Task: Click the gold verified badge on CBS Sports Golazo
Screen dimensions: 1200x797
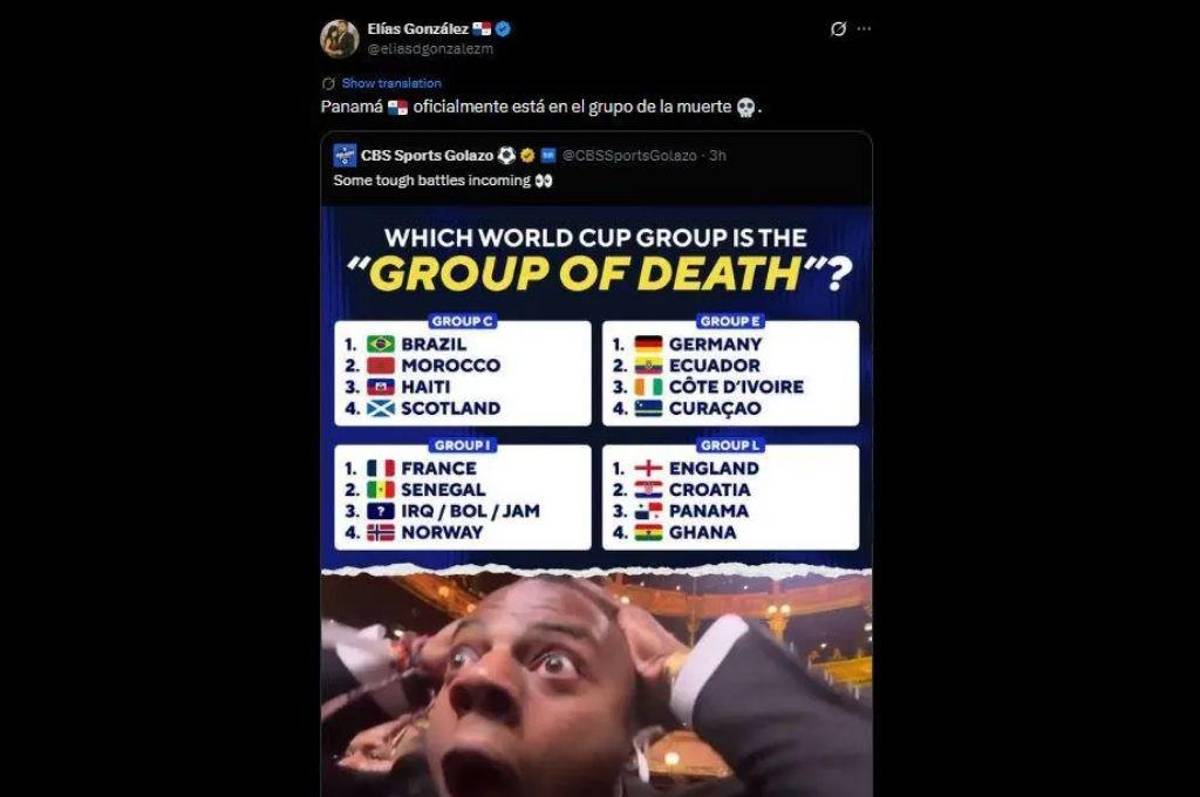Action: tap(526, 155)
